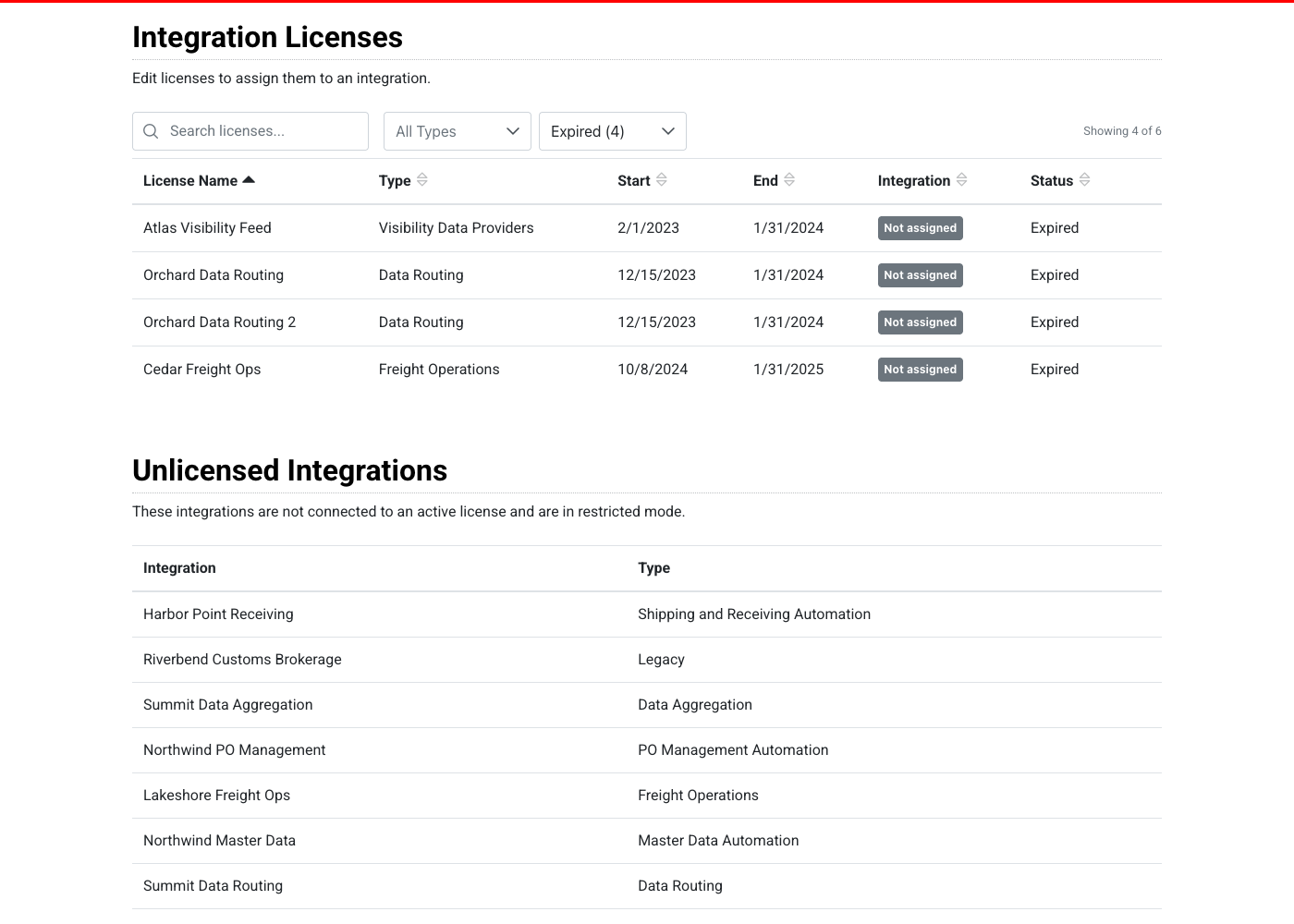The height and width of the screenshot is (924, 1294).
Task: Click the Harbor Point Receiving integration row
Action: [647, 614]
